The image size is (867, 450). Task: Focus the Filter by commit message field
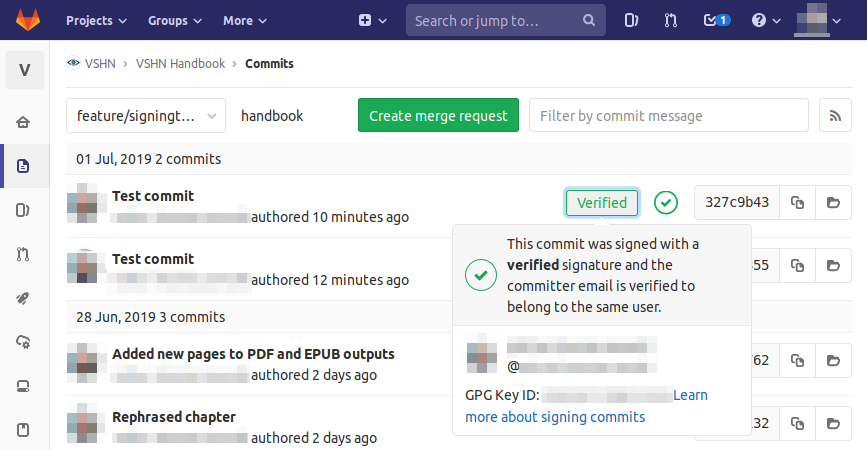pos(668,116)
